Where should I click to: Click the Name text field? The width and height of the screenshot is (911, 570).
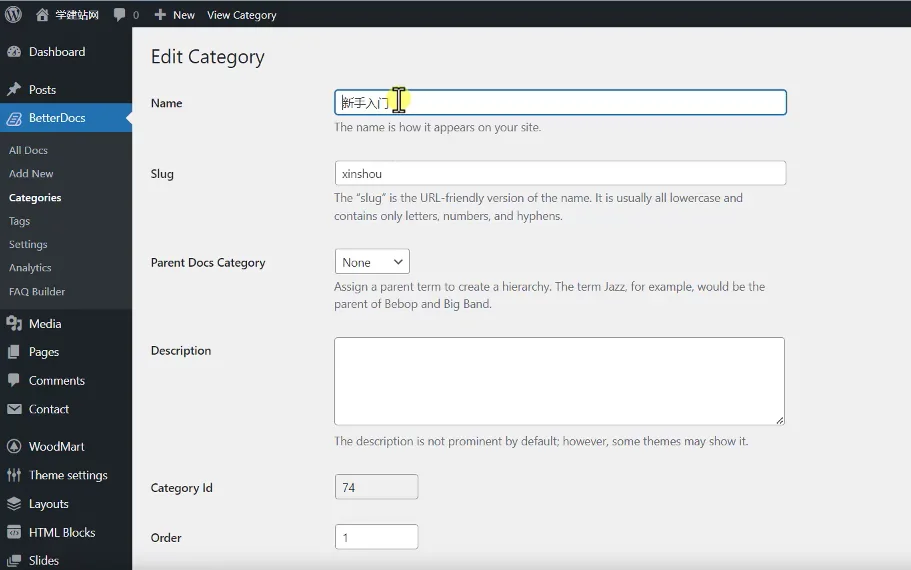click(x=560, y=102)
